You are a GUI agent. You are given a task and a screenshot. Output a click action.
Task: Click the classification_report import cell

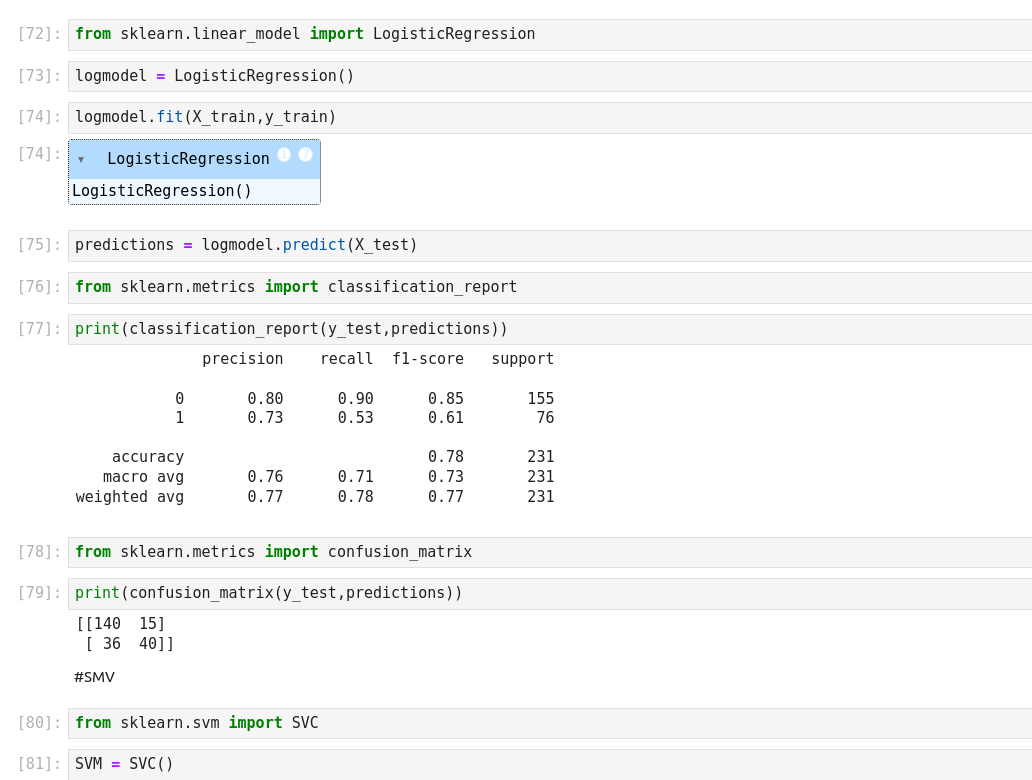point(550,288)
